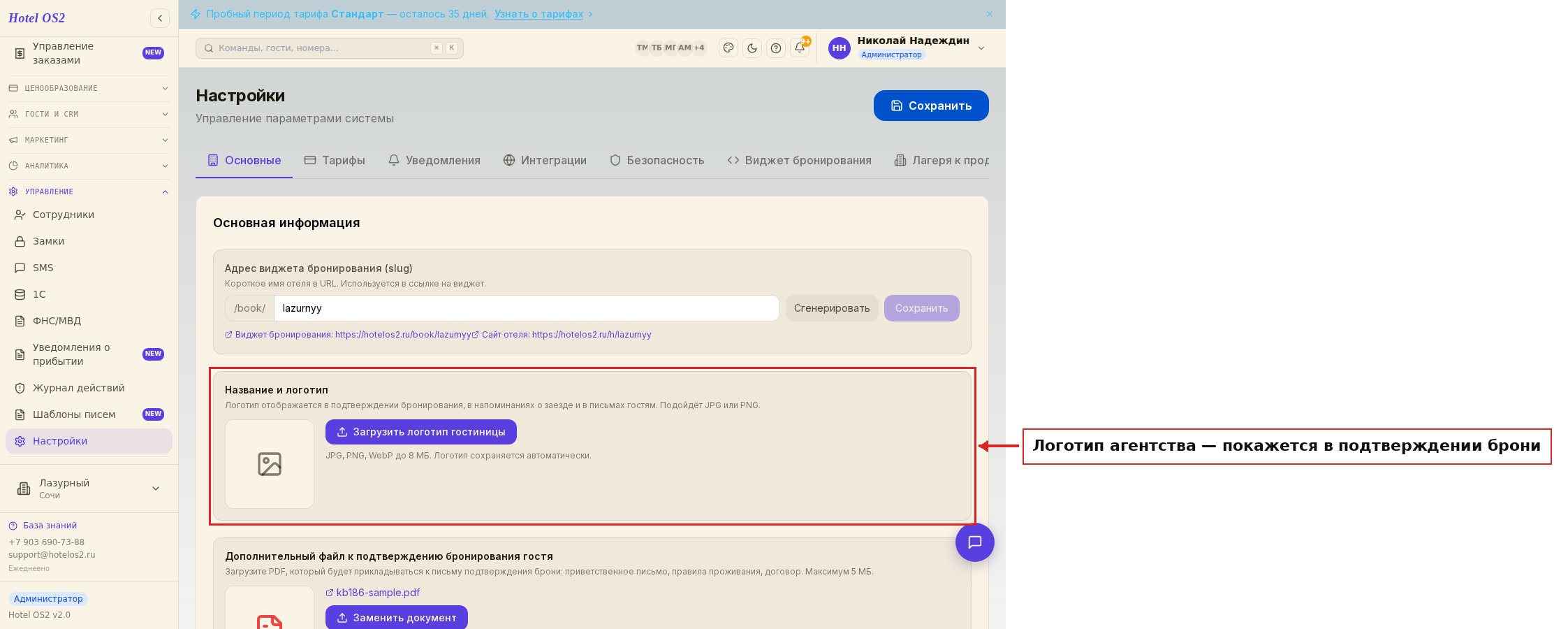Viewport: 1568px width, 629px height.
Task: Click the support@hotelos2.ru email
Action: click(52, 555)
